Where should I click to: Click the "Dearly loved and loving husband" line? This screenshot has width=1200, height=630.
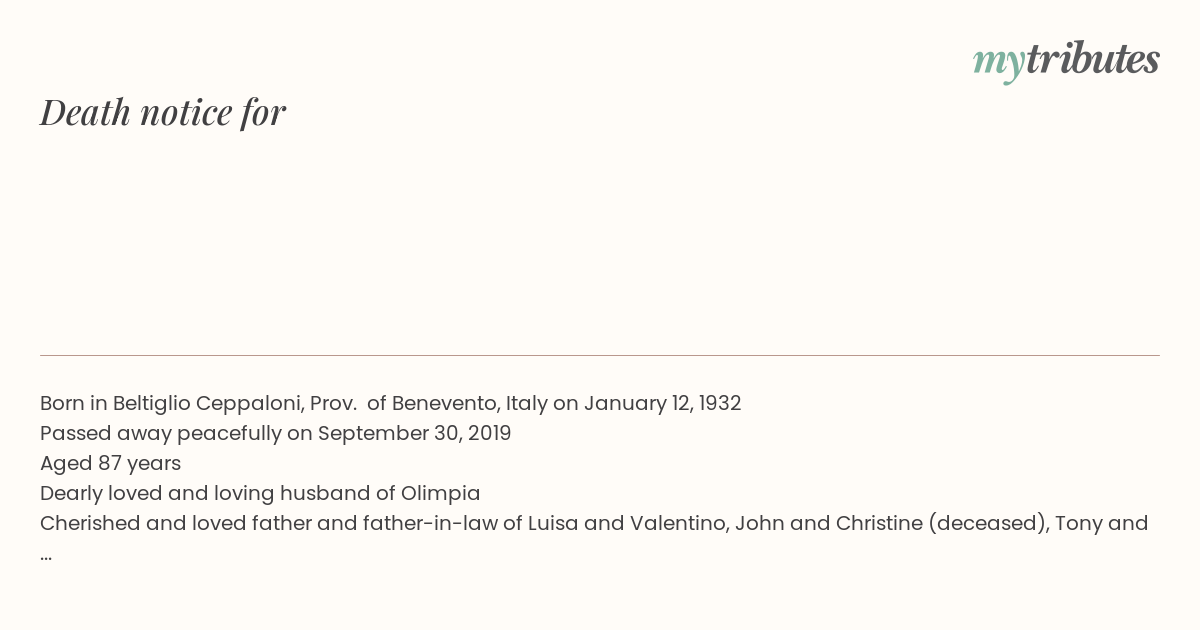point(260,493)
